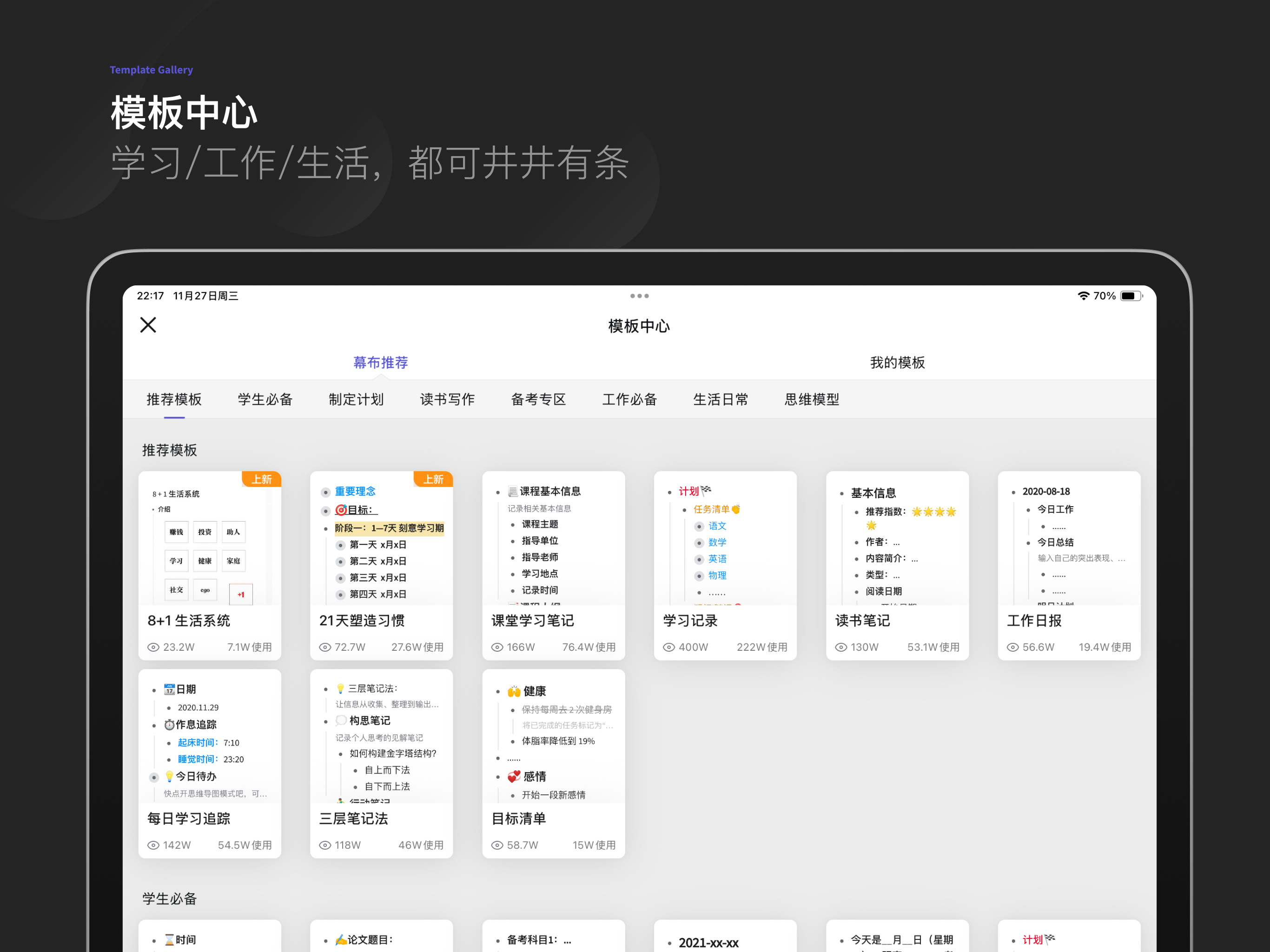Tap the eye icon beside 72.7W views
This screenshot has width=1270, height=952.
pyautogui.click(x=325, y=647)
